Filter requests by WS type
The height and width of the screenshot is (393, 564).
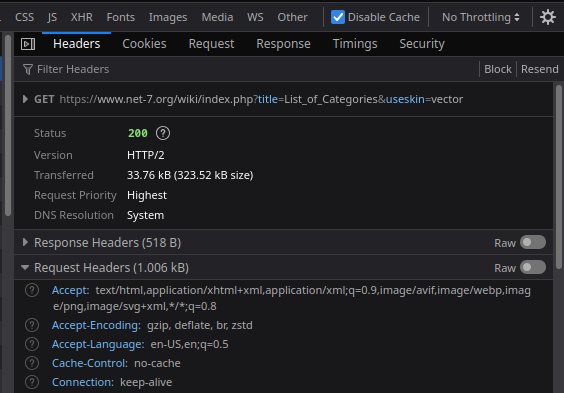click(x=255, y=17)
